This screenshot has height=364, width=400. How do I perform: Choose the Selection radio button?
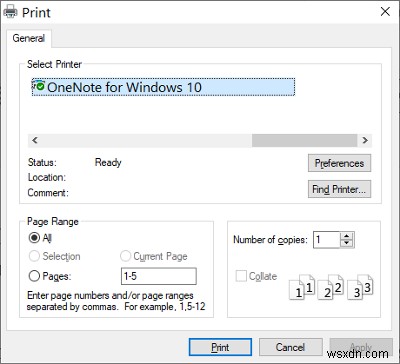(55, 256)
